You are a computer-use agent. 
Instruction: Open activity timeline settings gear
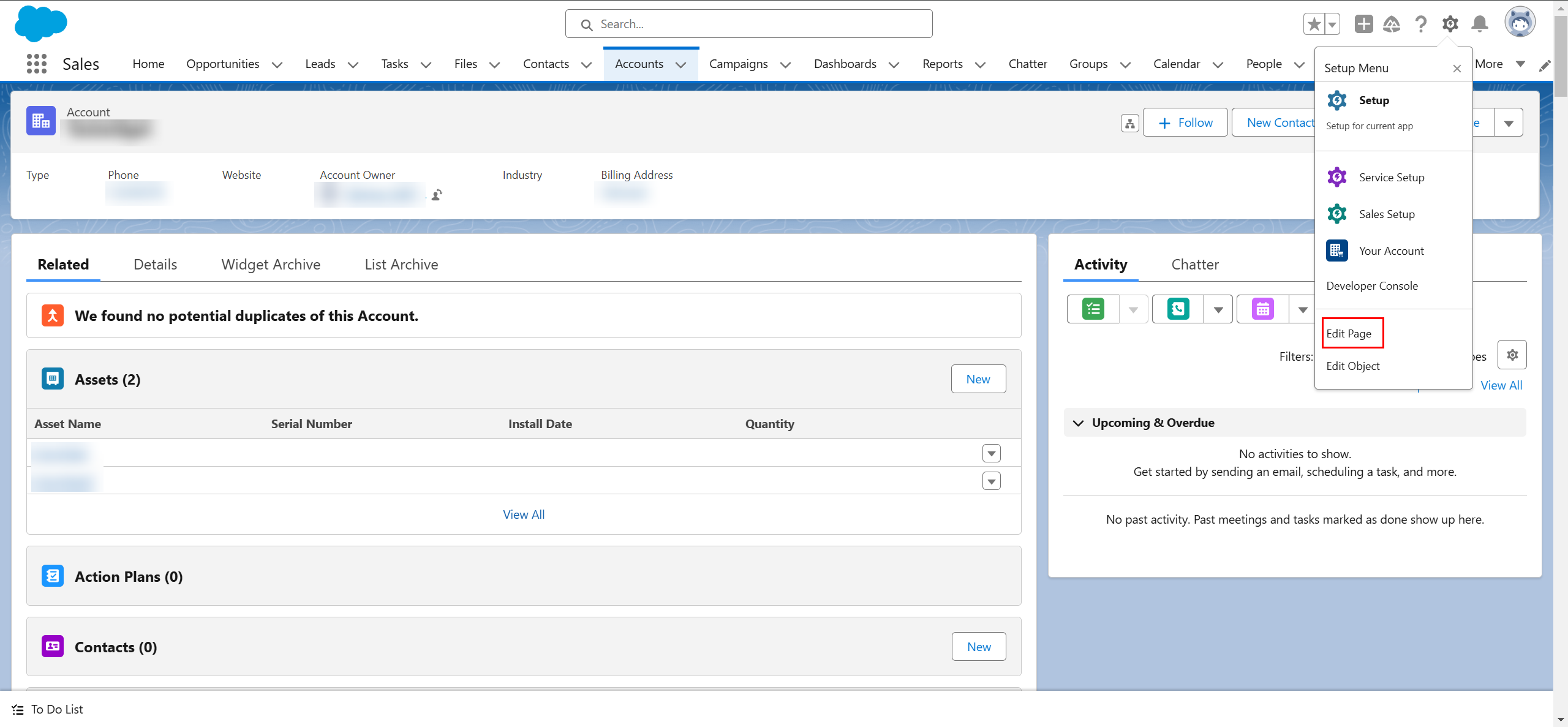[x=1512, y=355]
